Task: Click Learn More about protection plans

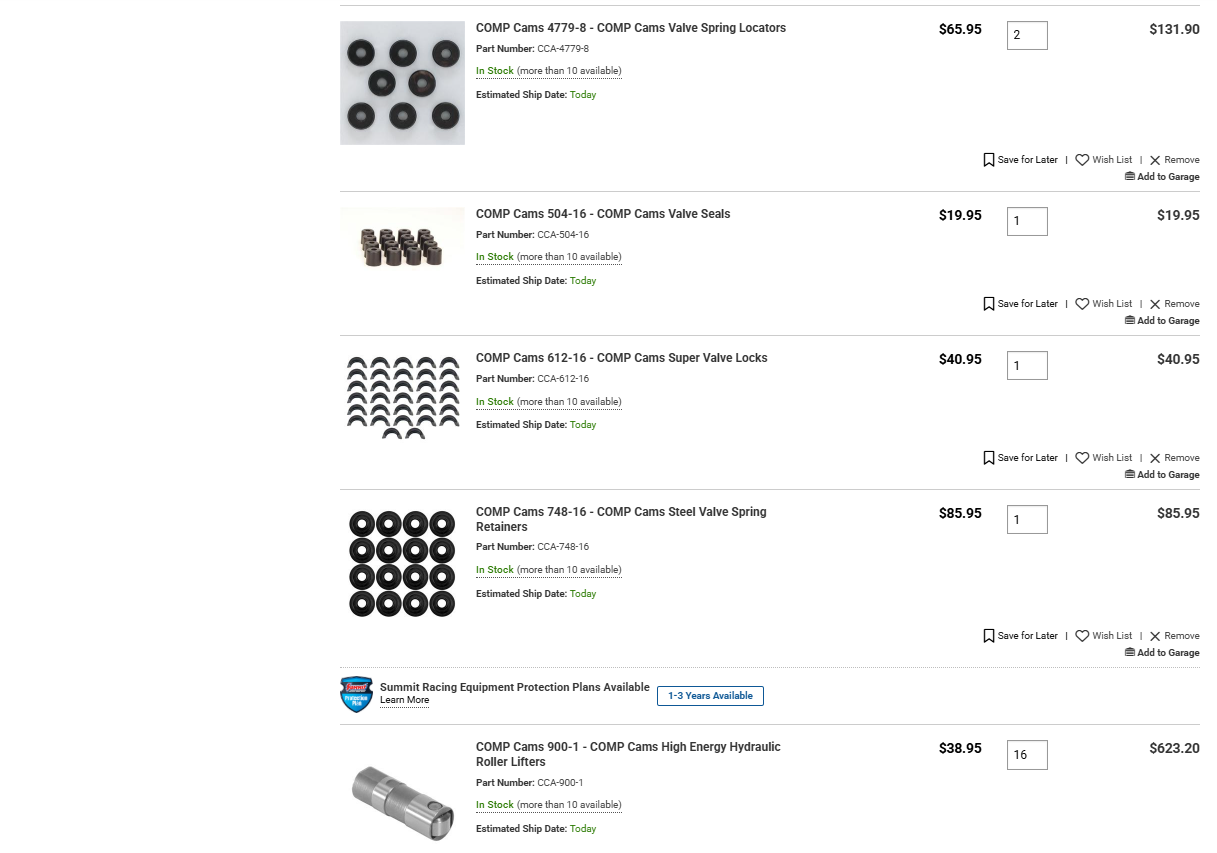Action: (x=404, y=701)
